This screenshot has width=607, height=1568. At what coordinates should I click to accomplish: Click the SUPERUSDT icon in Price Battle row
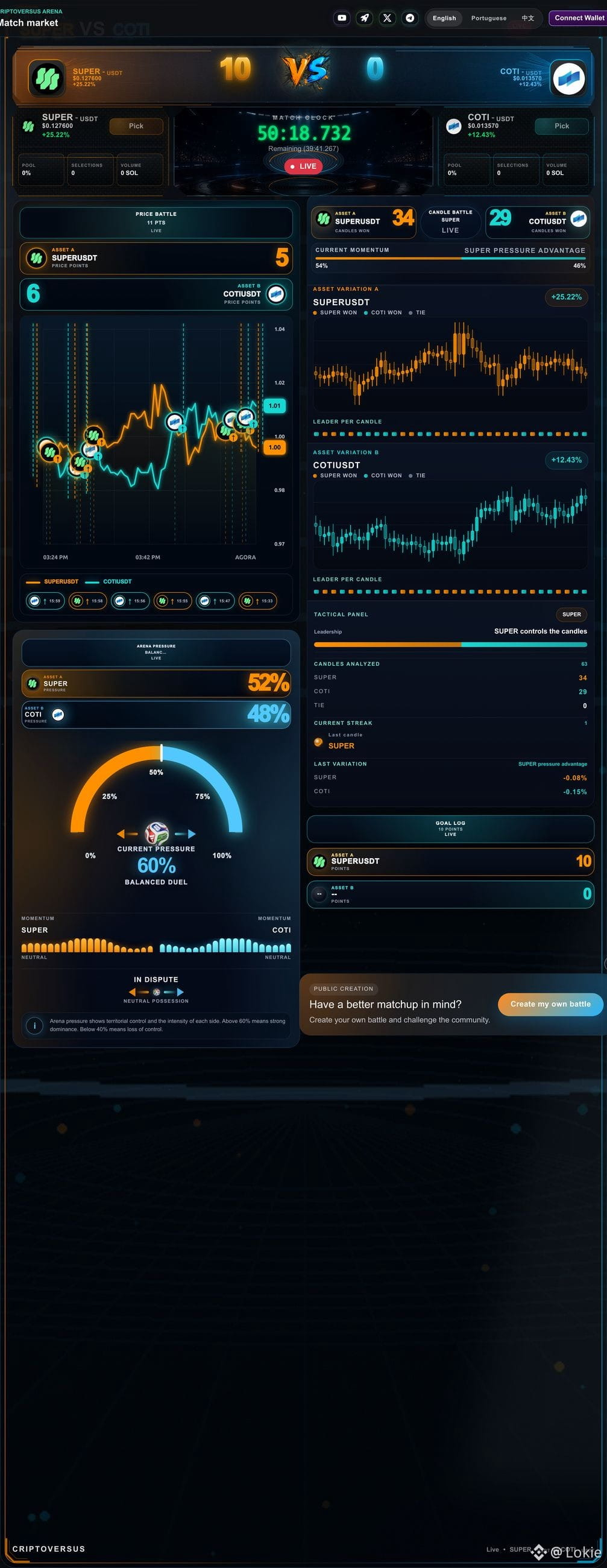37,258
